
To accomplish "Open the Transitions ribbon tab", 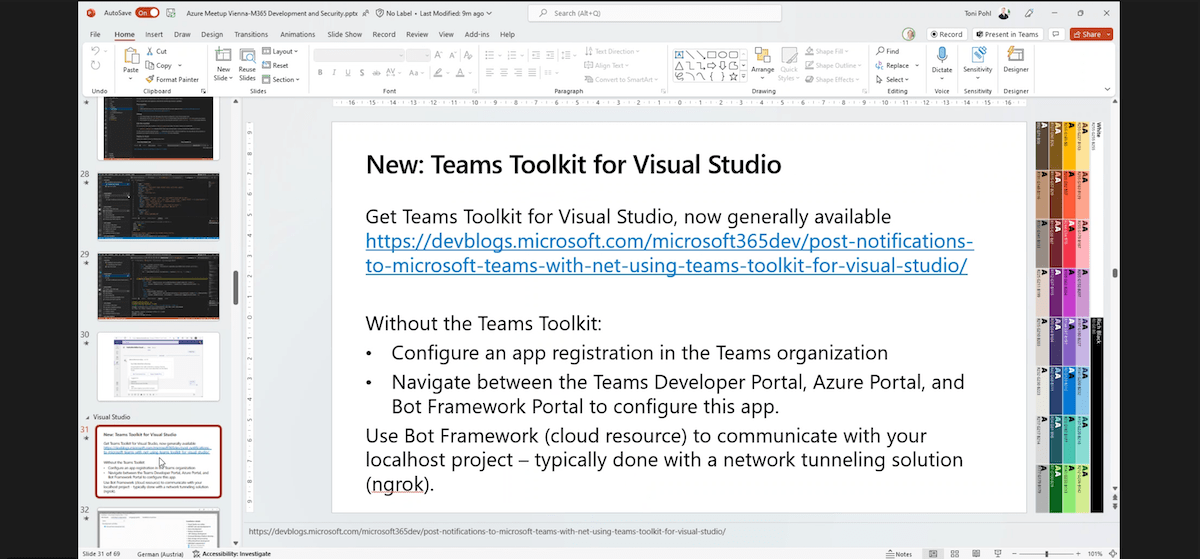I will tap(251, 34).
